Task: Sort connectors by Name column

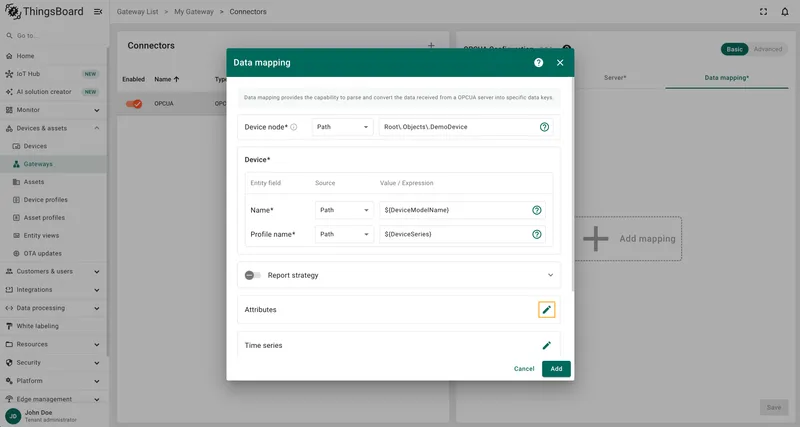Action: point(167,80)
